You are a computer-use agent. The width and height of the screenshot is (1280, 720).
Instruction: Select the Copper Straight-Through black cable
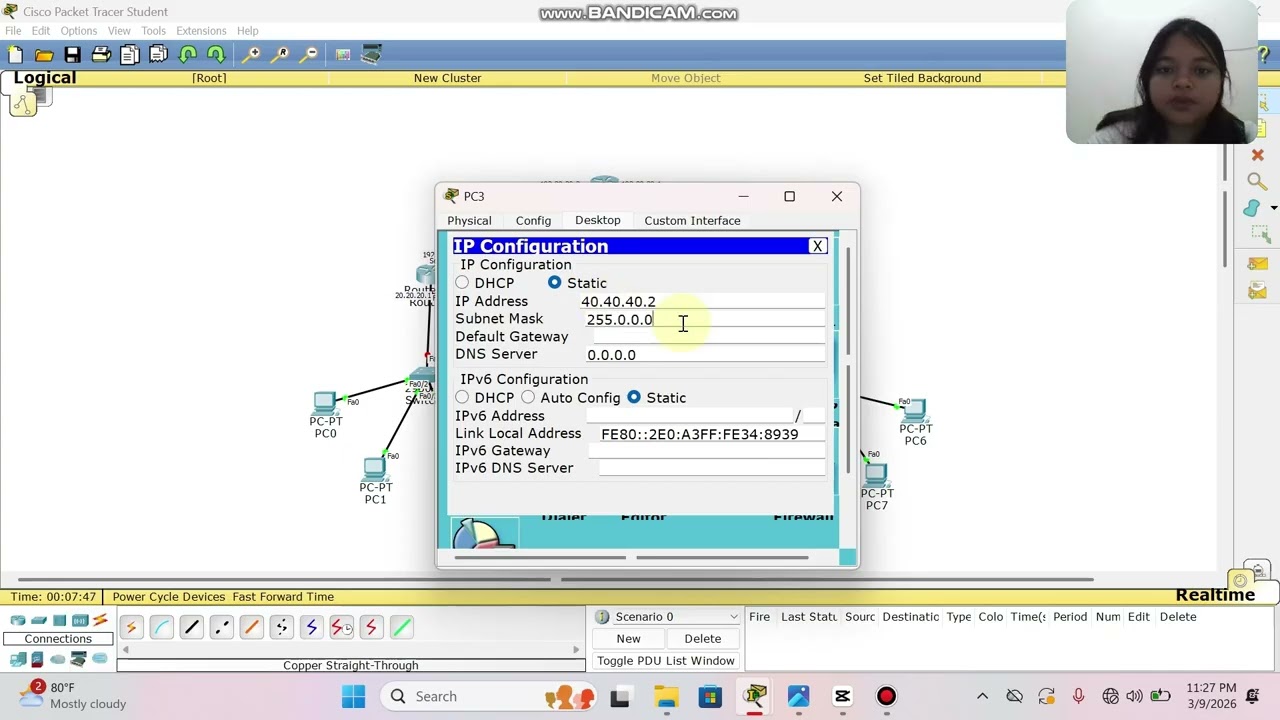tap(191, 627)
